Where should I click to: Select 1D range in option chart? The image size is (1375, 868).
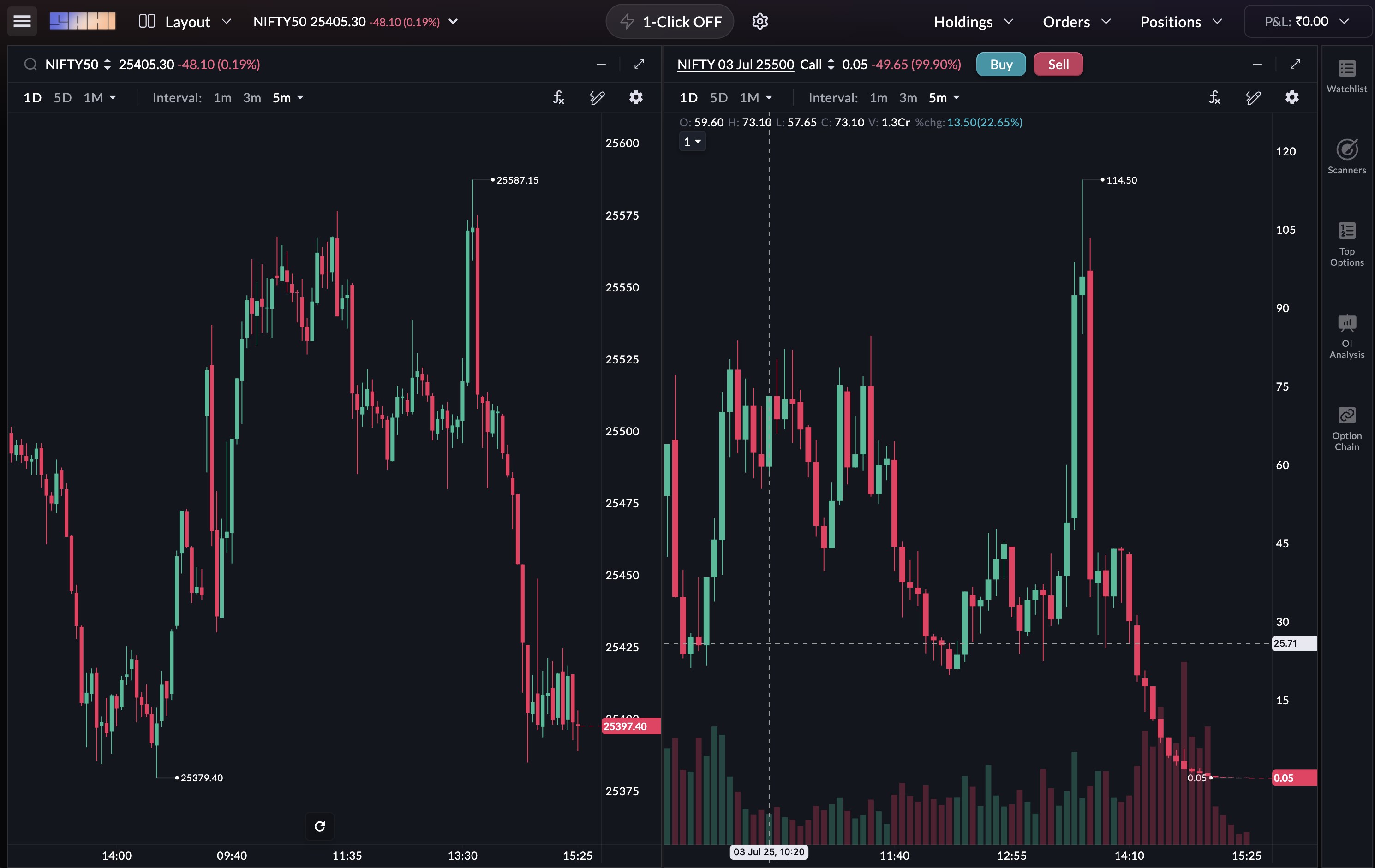(688, 98)
